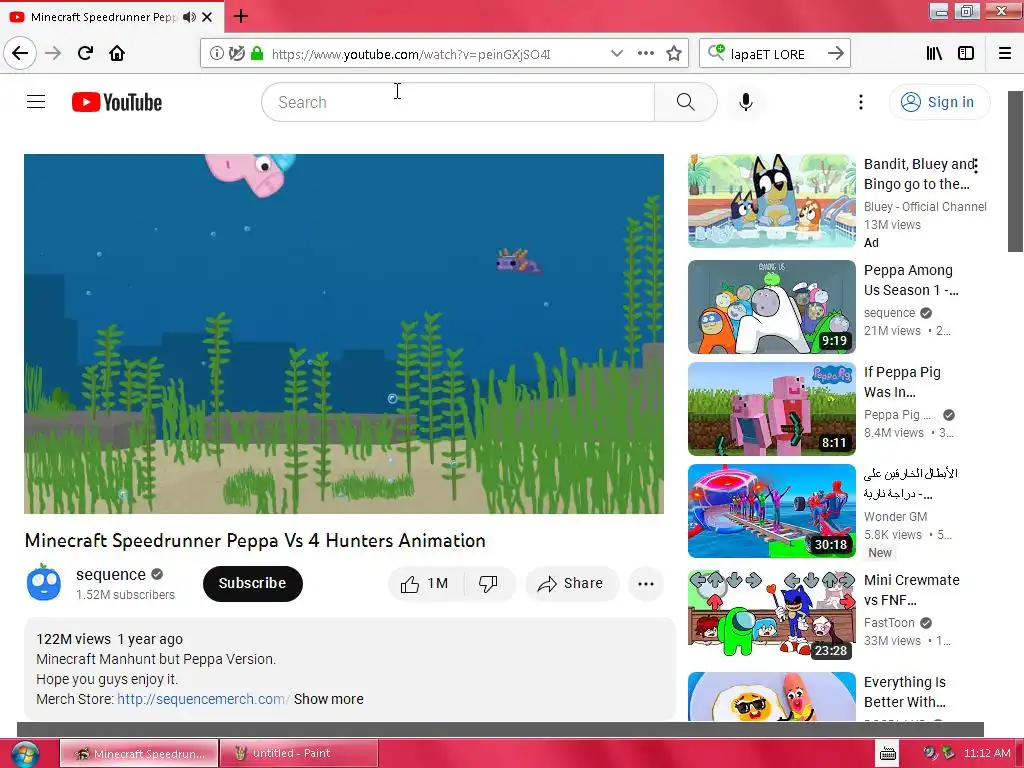Open the YouTube guide menu
Screen dimensions: 1024x768
(x=36, y=102)
